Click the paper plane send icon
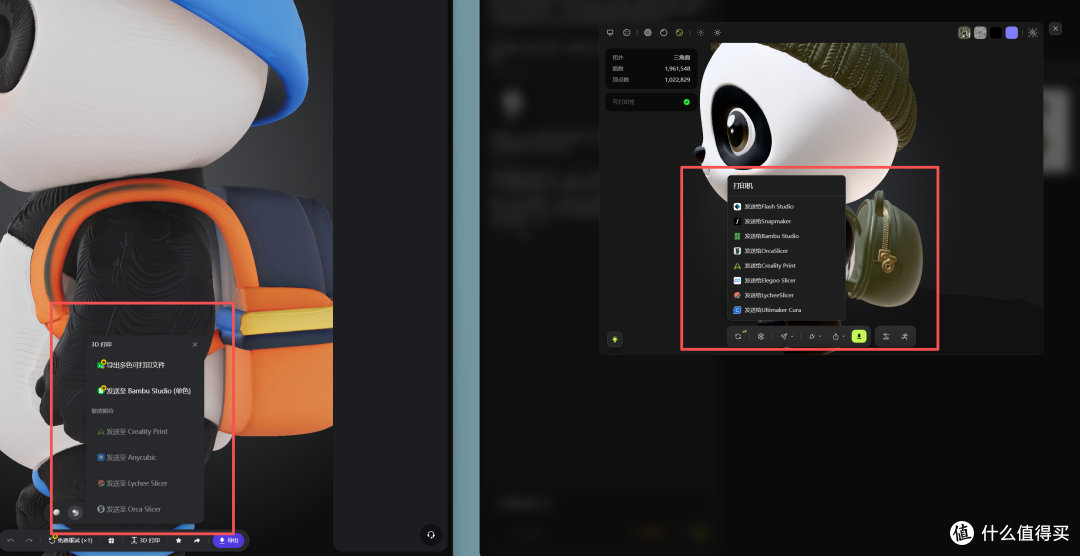1080x556 pixels. [x=784, y=336]
